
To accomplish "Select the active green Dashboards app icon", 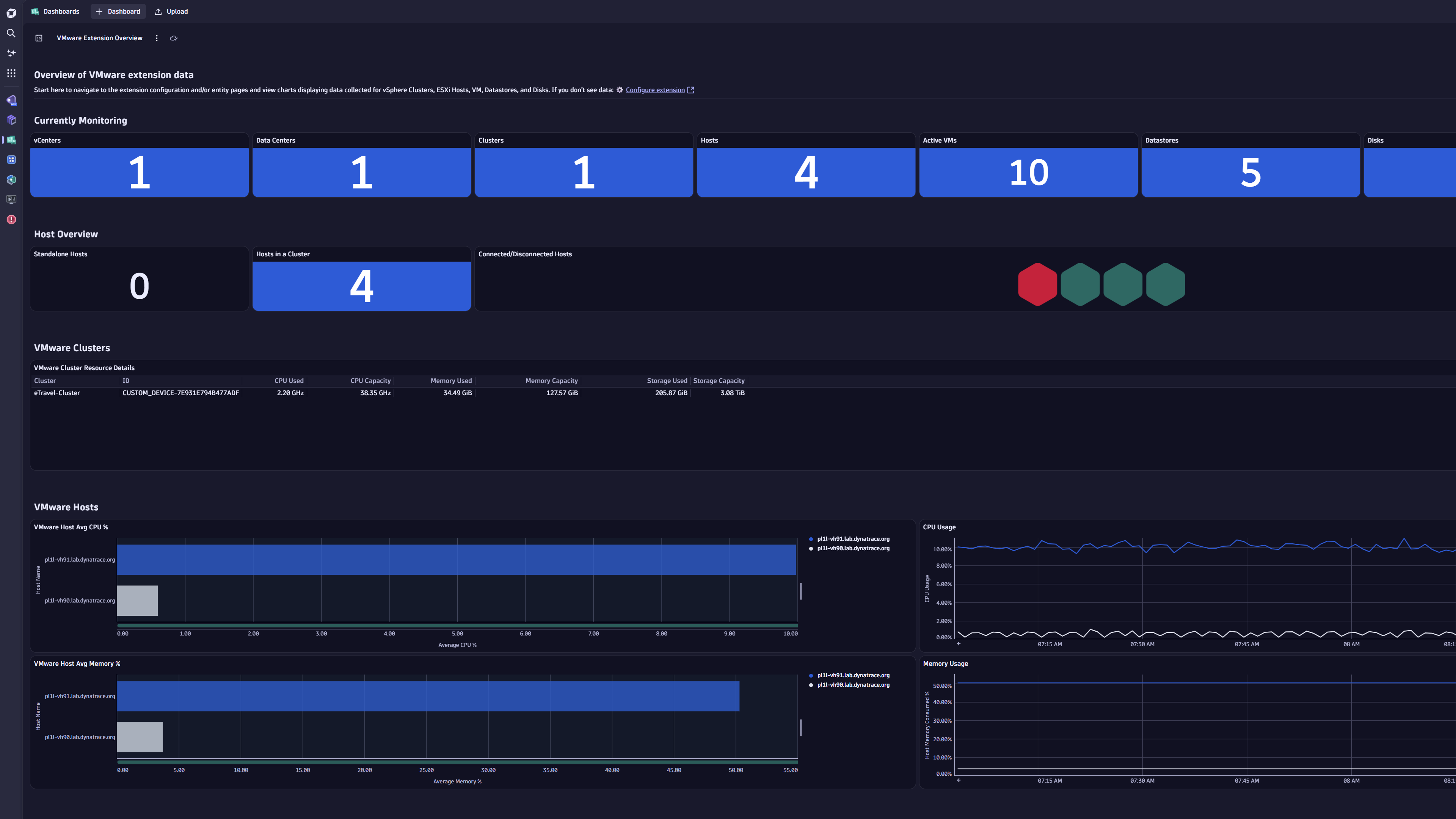I will click(11, 140).
